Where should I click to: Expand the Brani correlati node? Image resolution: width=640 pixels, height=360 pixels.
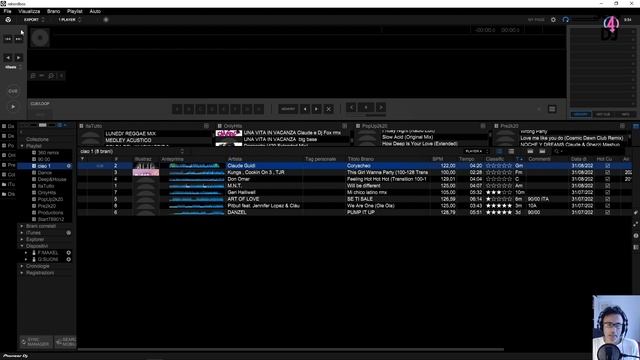(22, 226)
